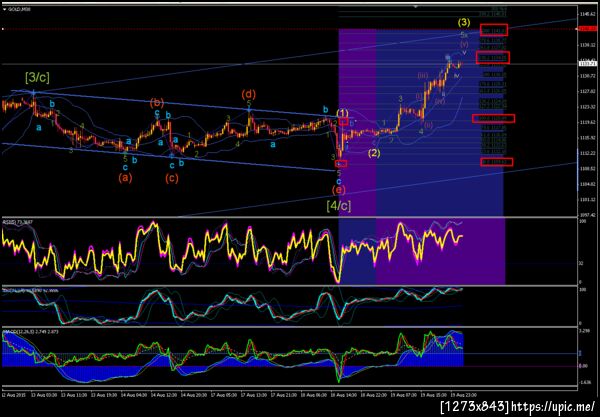600x417 pixels.
Task: Click the 1119.62 price axis value
Action: coord(587,122)
